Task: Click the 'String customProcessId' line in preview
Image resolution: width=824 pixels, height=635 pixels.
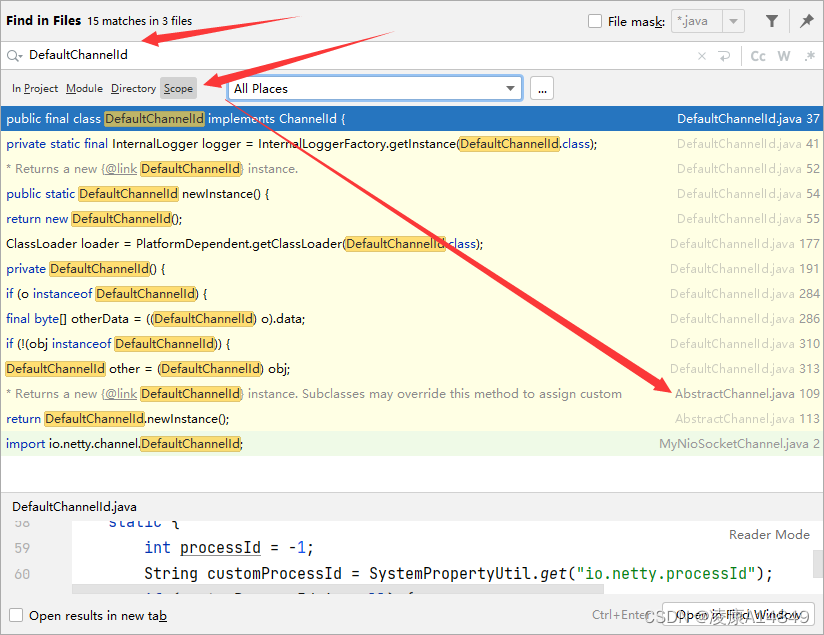Action: point(458,573)
